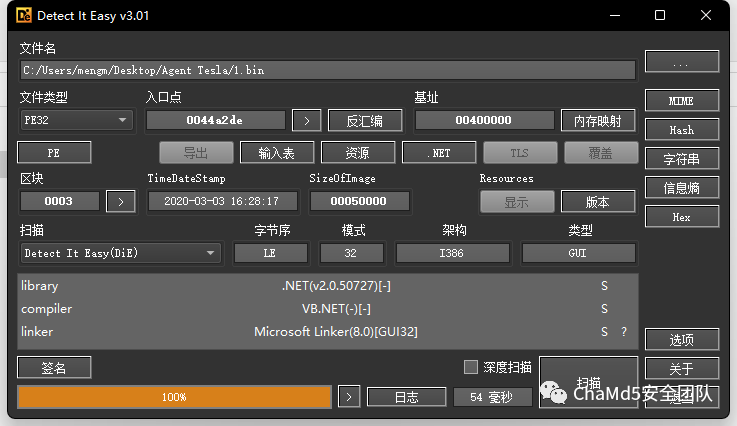The width and height of the screenshot is (737, 426).
Task: Open the 资源 resources button
Action: [x=358, y=152]
